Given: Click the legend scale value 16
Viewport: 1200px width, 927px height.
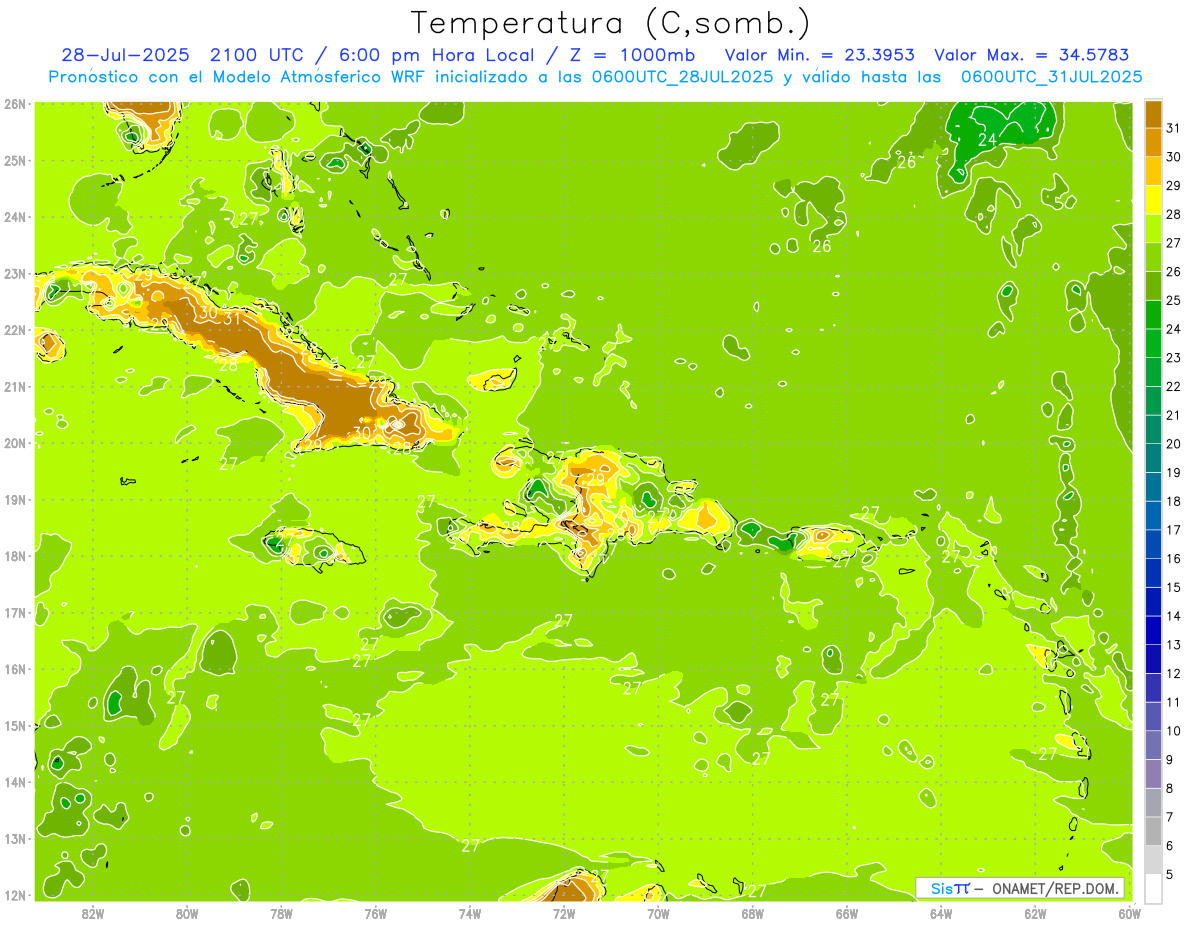Looking at the screenshot, I should [x=1174, y=559].
